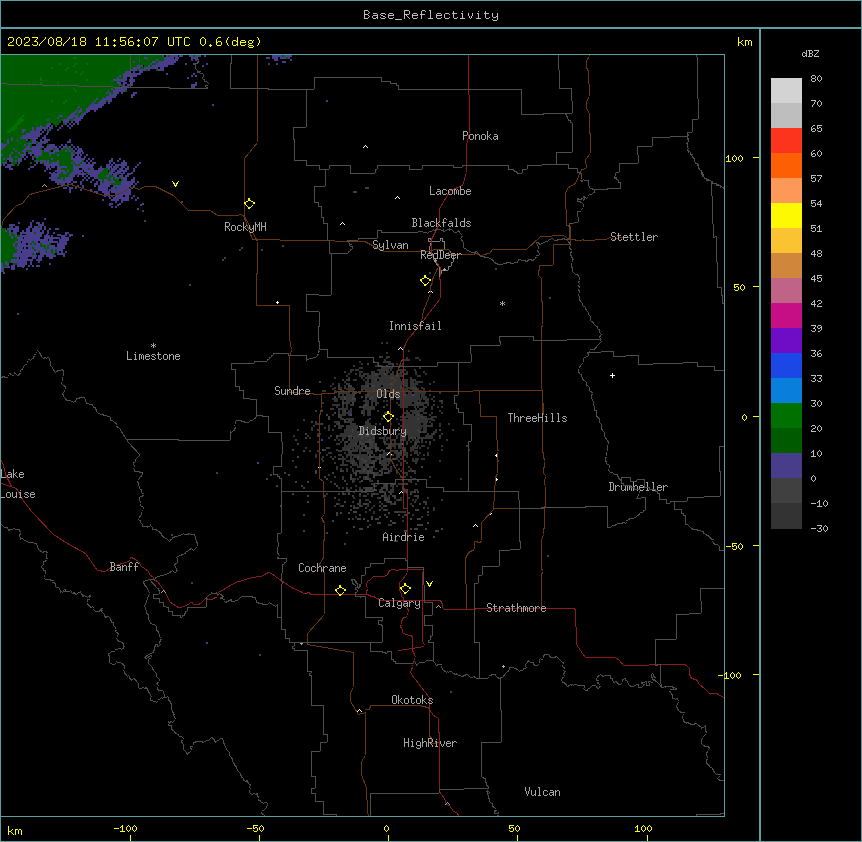The width and height of the screenshot is (862, 842).
Task: Click the Drumheller label
Action: [x=638, y=487]
